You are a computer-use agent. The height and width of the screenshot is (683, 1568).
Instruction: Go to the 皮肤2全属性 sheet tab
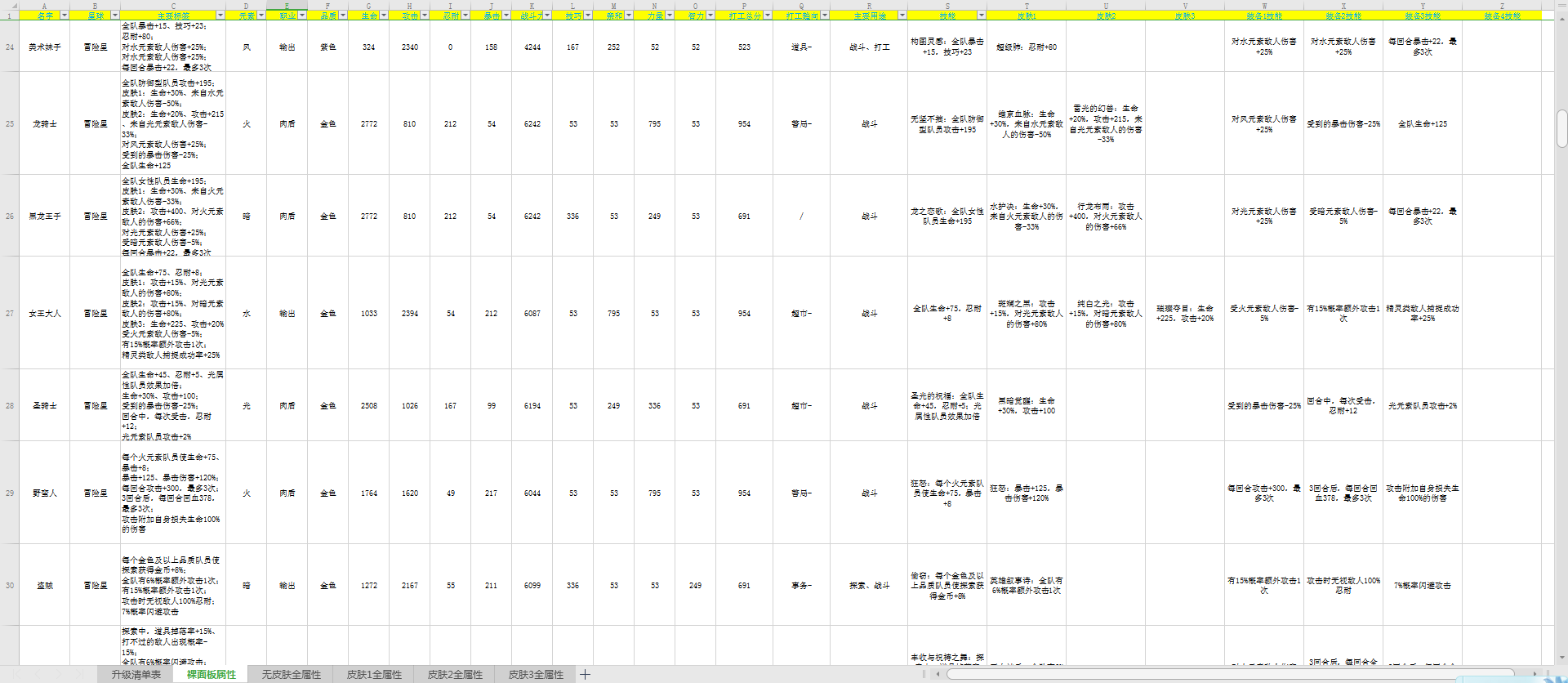point(455,675)
